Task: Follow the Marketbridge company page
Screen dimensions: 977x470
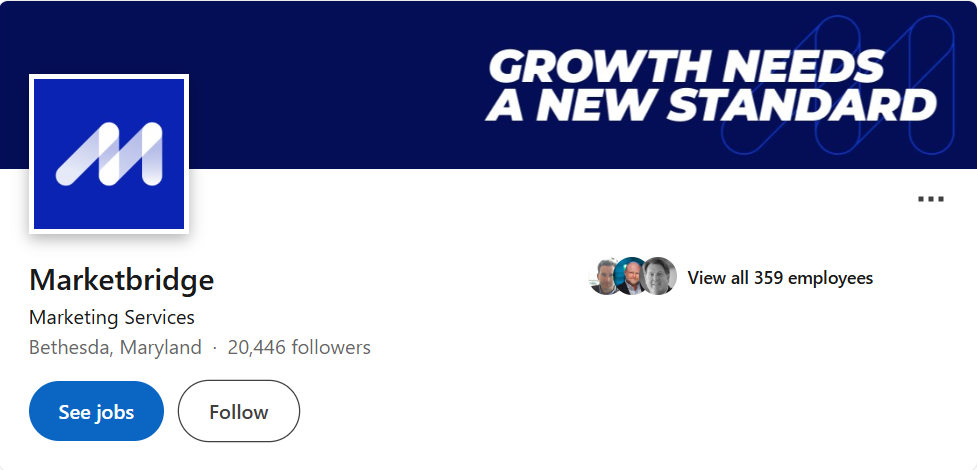Action: pos(238,411)
